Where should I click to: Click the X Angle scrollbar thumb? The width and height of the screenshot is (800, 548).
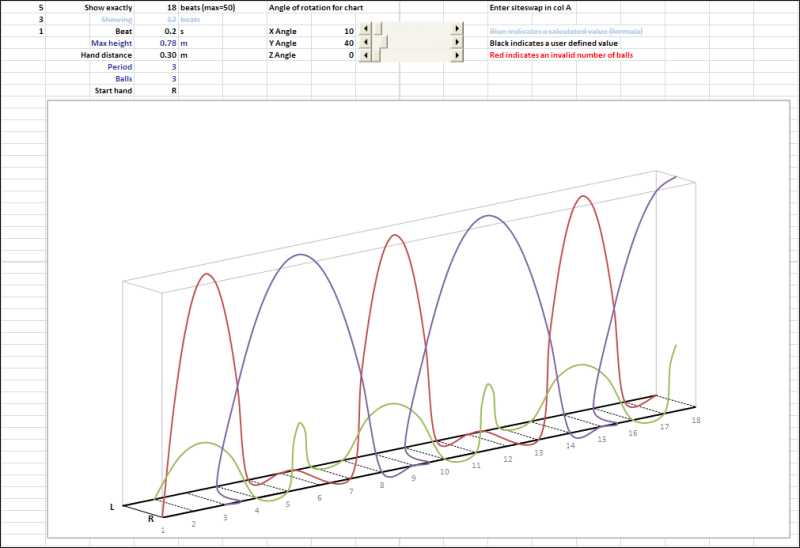[378, 29]
